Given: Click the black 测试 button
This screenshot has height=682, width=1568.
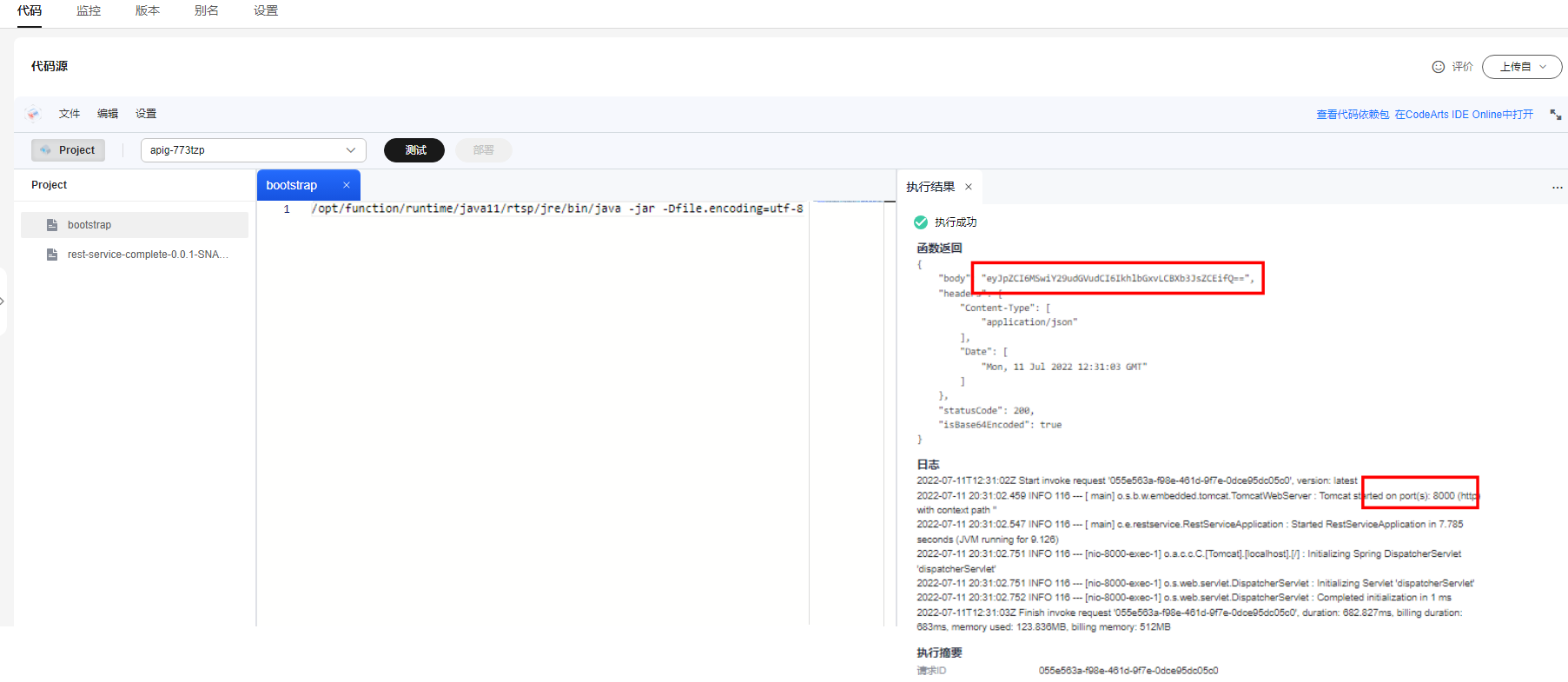Looking at the screenshot, I should (x=414, y=150).
